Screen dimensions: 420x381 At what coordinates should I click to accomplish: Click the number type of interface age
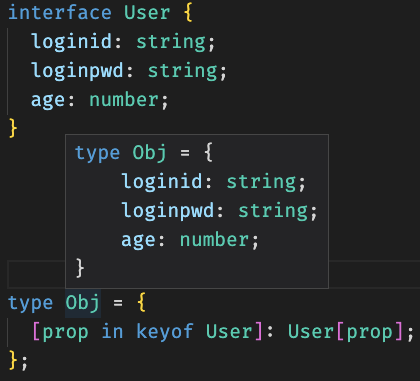pyautogui.click(x=124, y=100)
